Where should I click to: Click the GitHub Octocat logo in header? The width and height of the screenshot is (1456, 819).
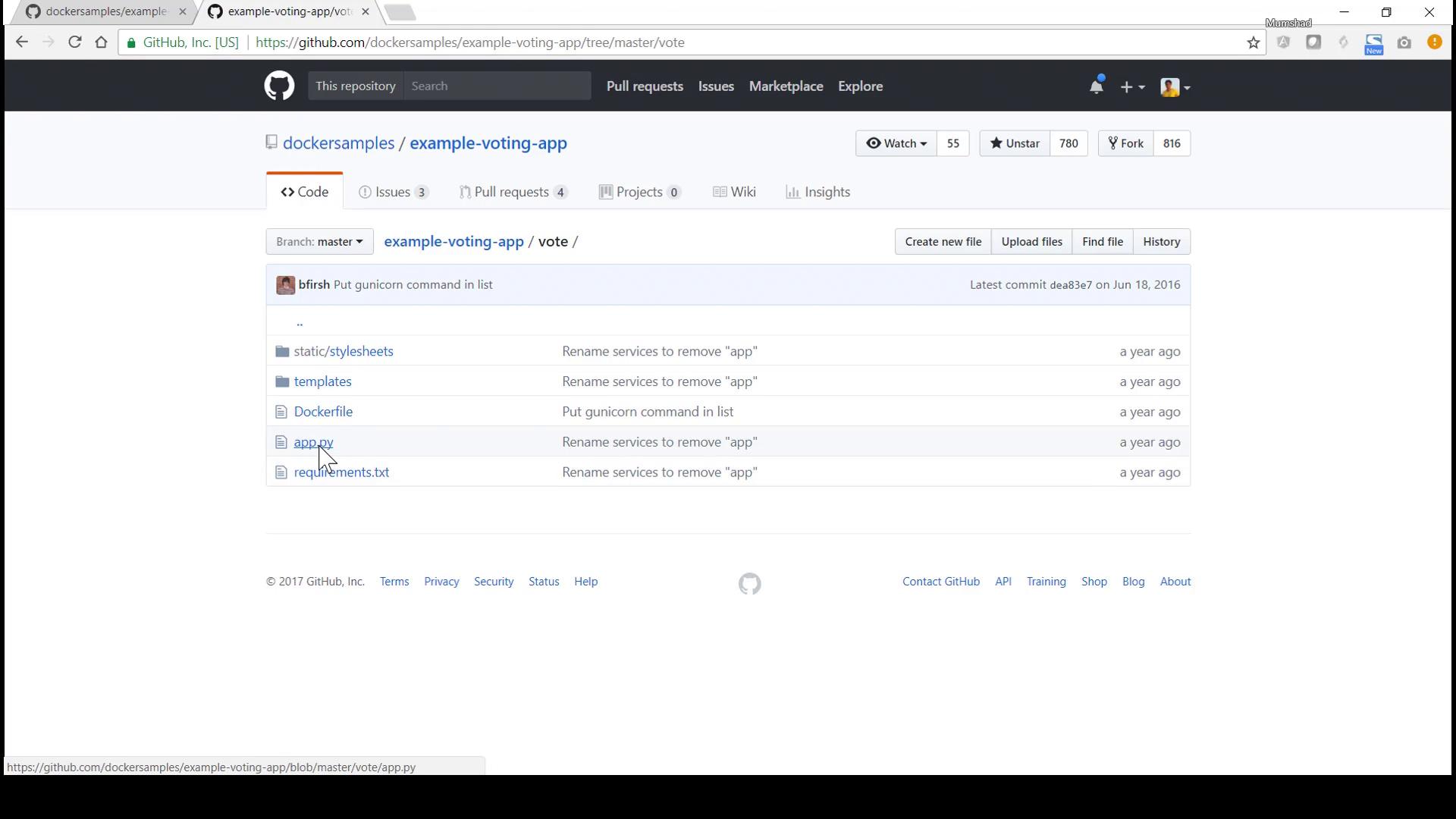pos(279,86)
